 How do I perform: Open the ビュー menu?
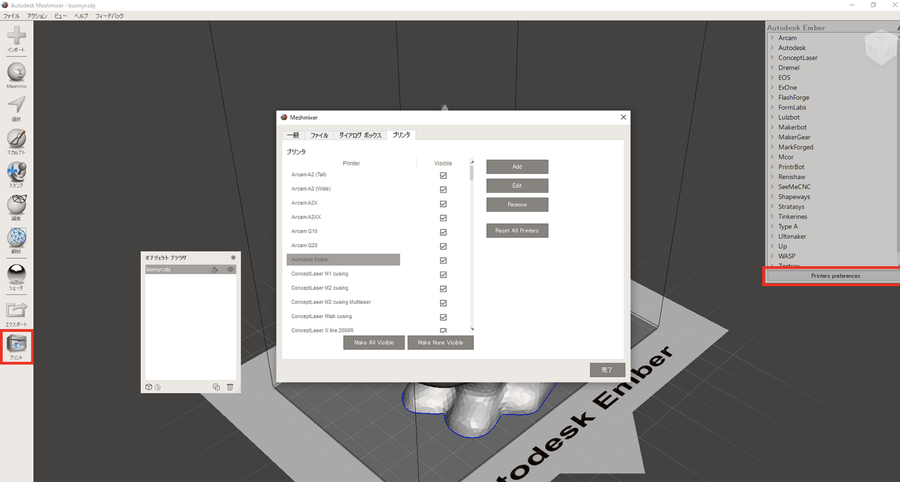click(61, 16)
